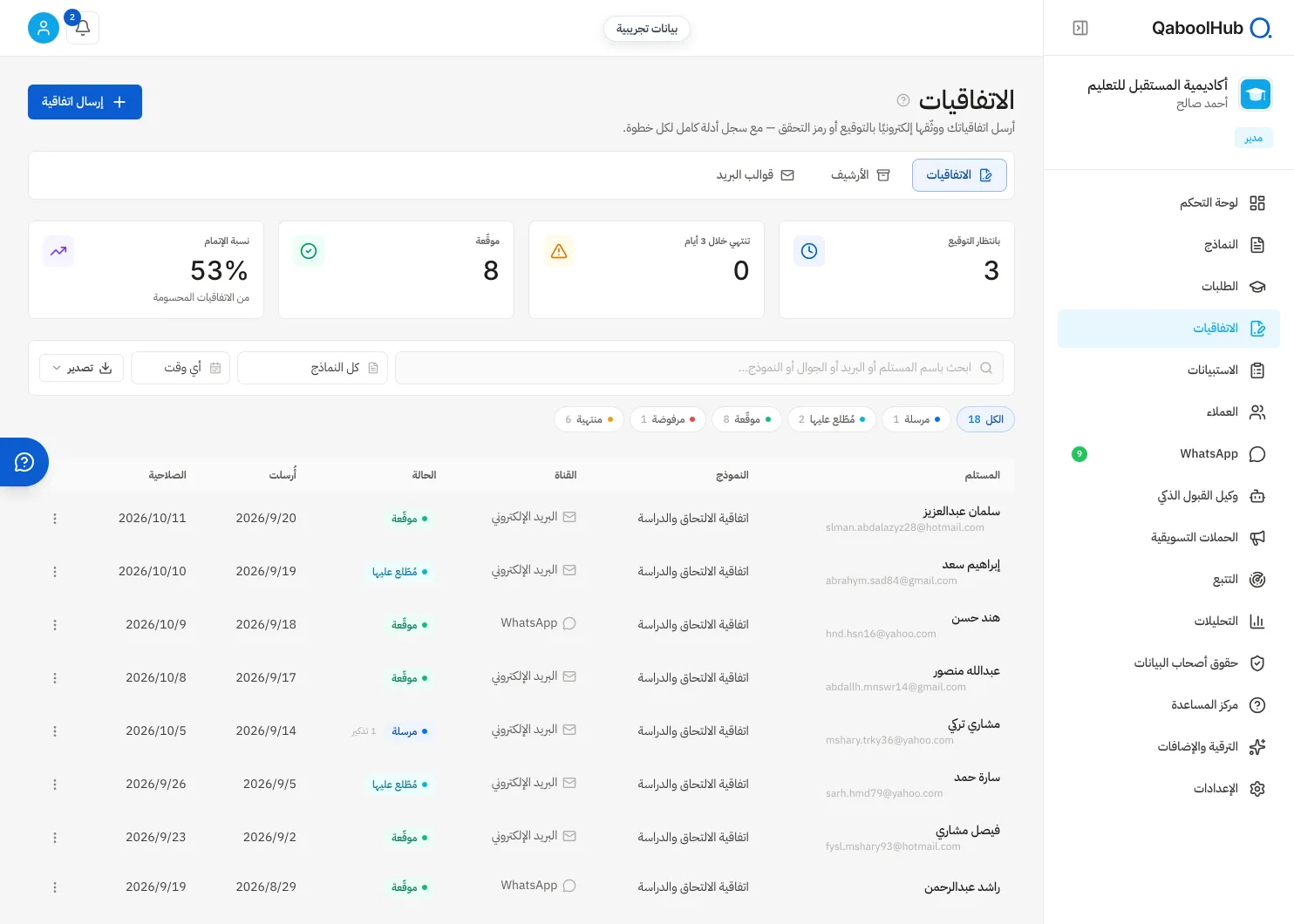This screenshot has height=924, width=1294.
Task: Open the كل النماذج forms filter
Action: [x=313, y=368]
